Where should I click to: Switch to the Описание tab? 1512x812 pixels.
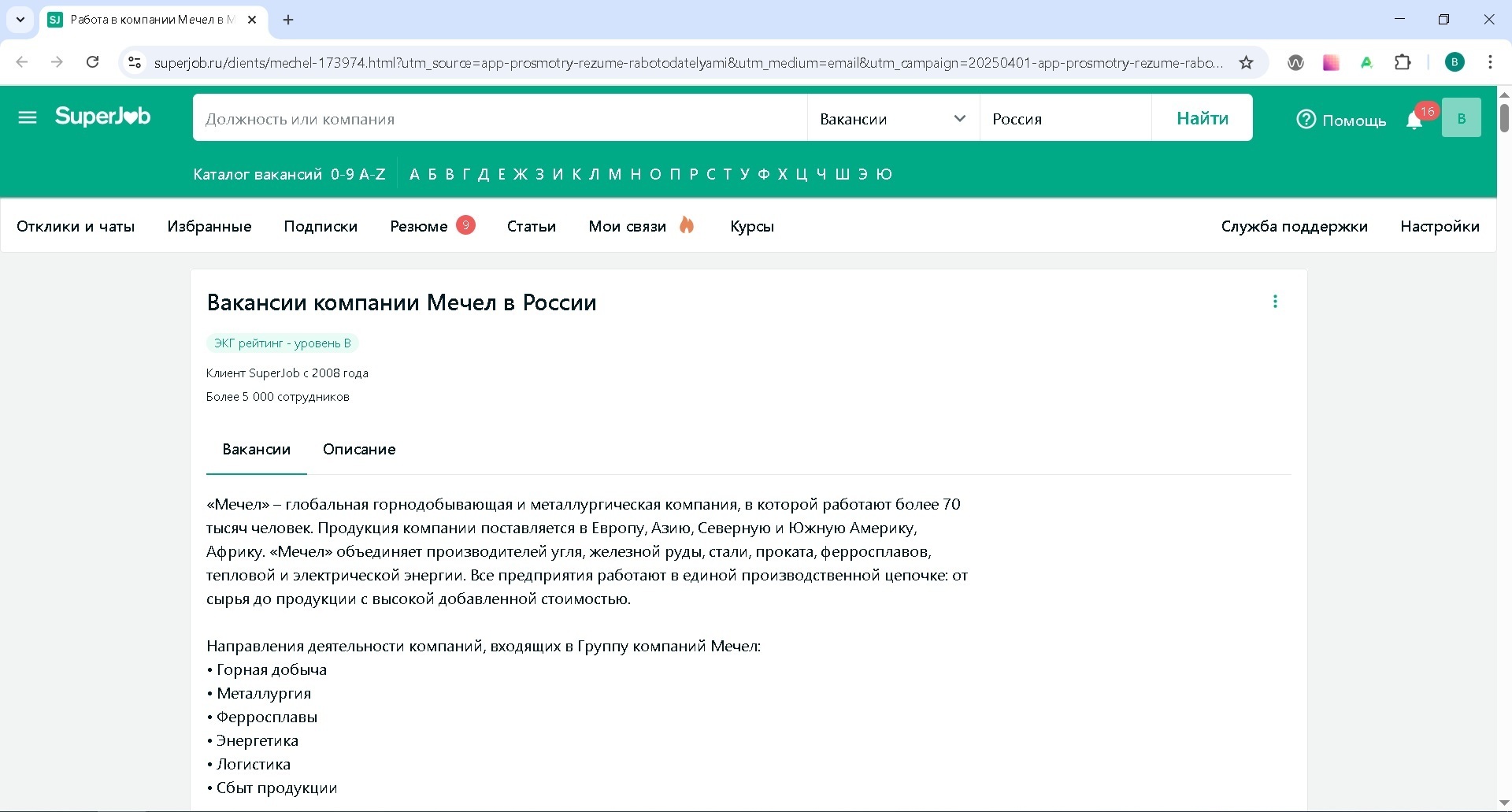pos(359,450)
